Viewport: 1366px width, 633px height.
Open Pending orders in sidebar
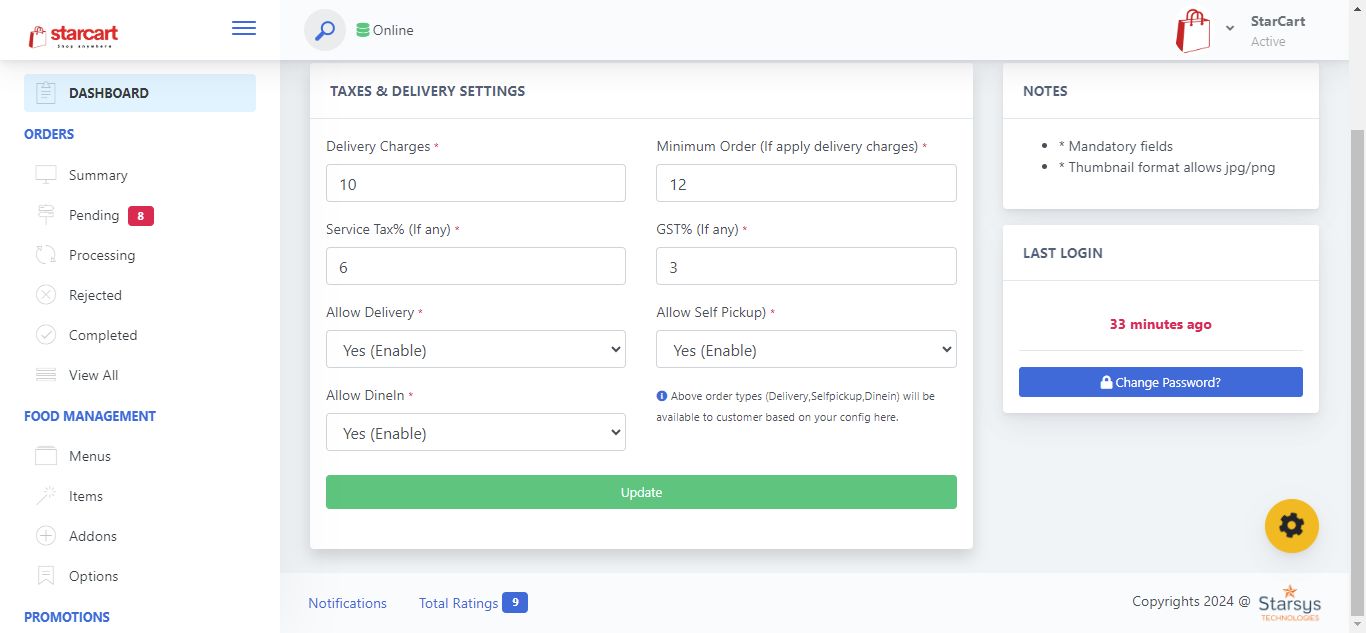click(94, 215)
